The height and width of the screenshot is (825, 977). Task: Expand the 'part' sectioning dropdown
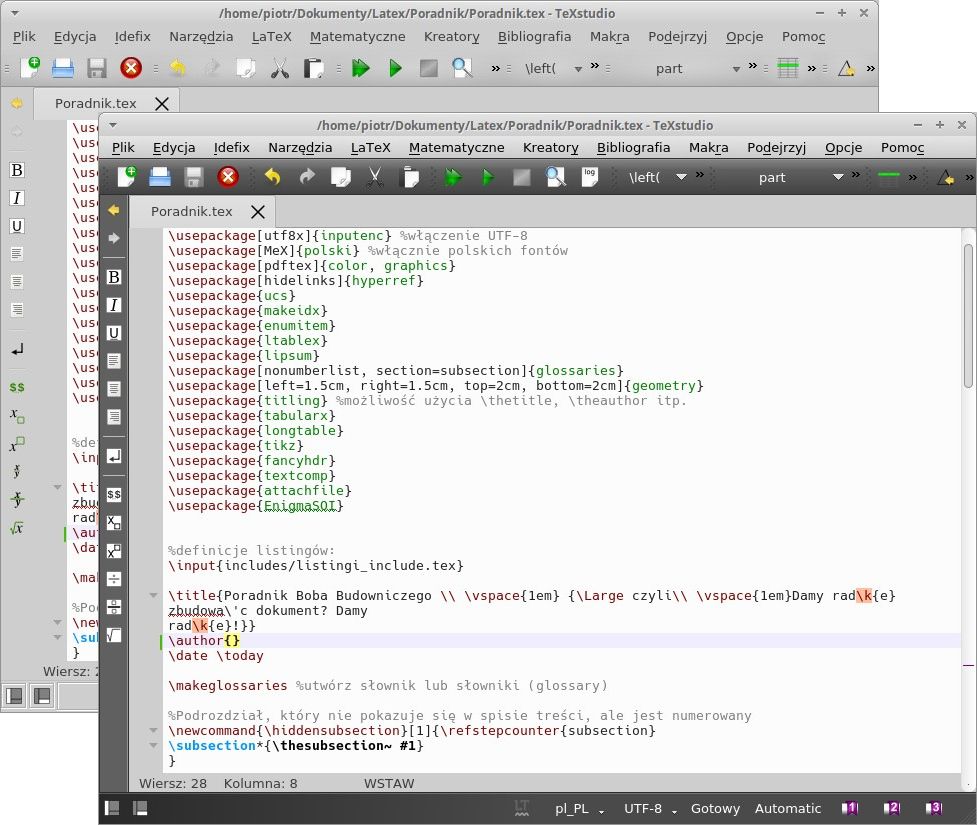[x=838, y=177]
